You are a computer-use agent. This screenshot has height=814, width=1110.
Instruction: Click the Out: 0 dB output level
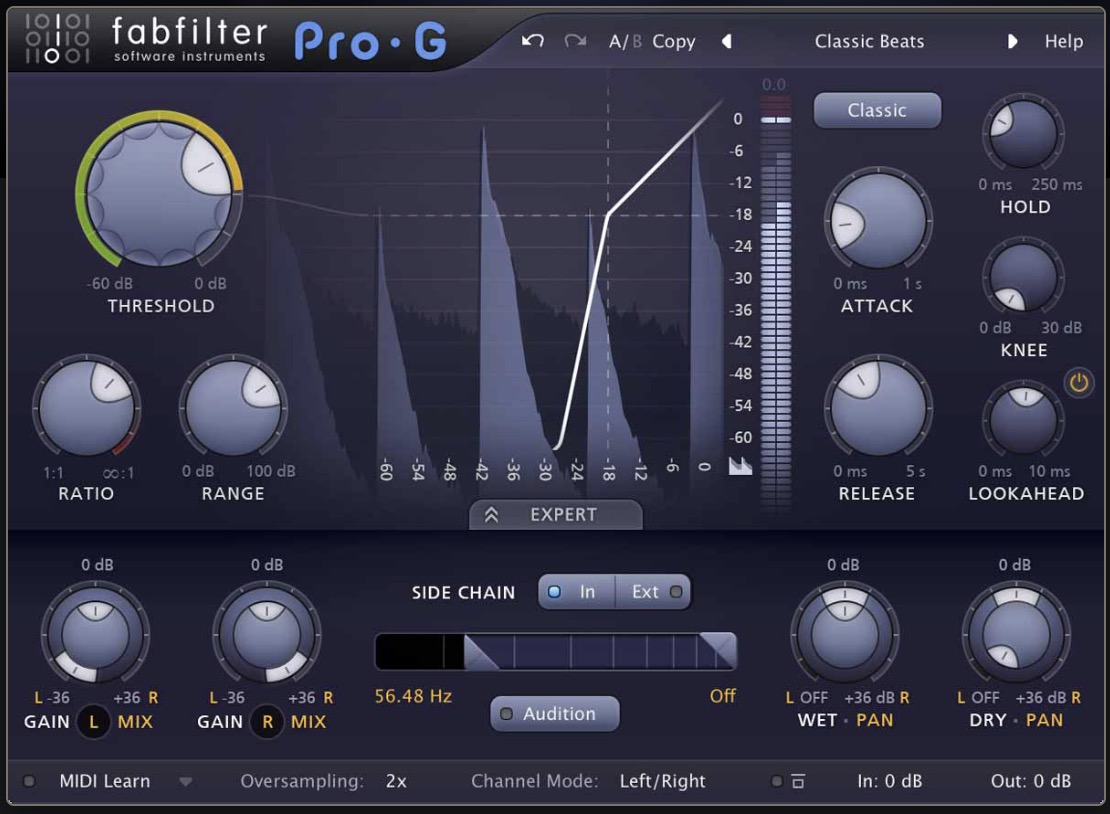pyautogui.click(x=1030, y=781)
